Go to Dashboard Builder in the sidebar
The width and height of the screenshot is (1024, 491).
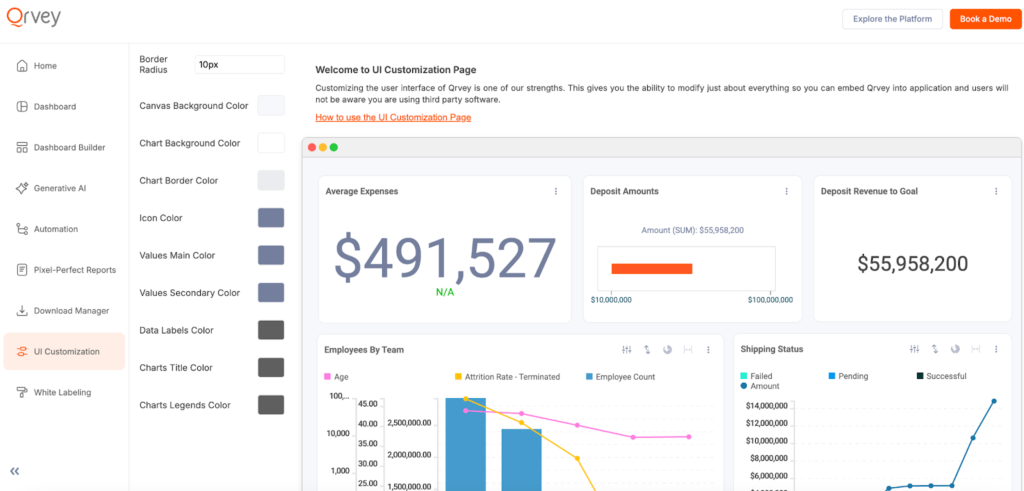coord(68,148)
